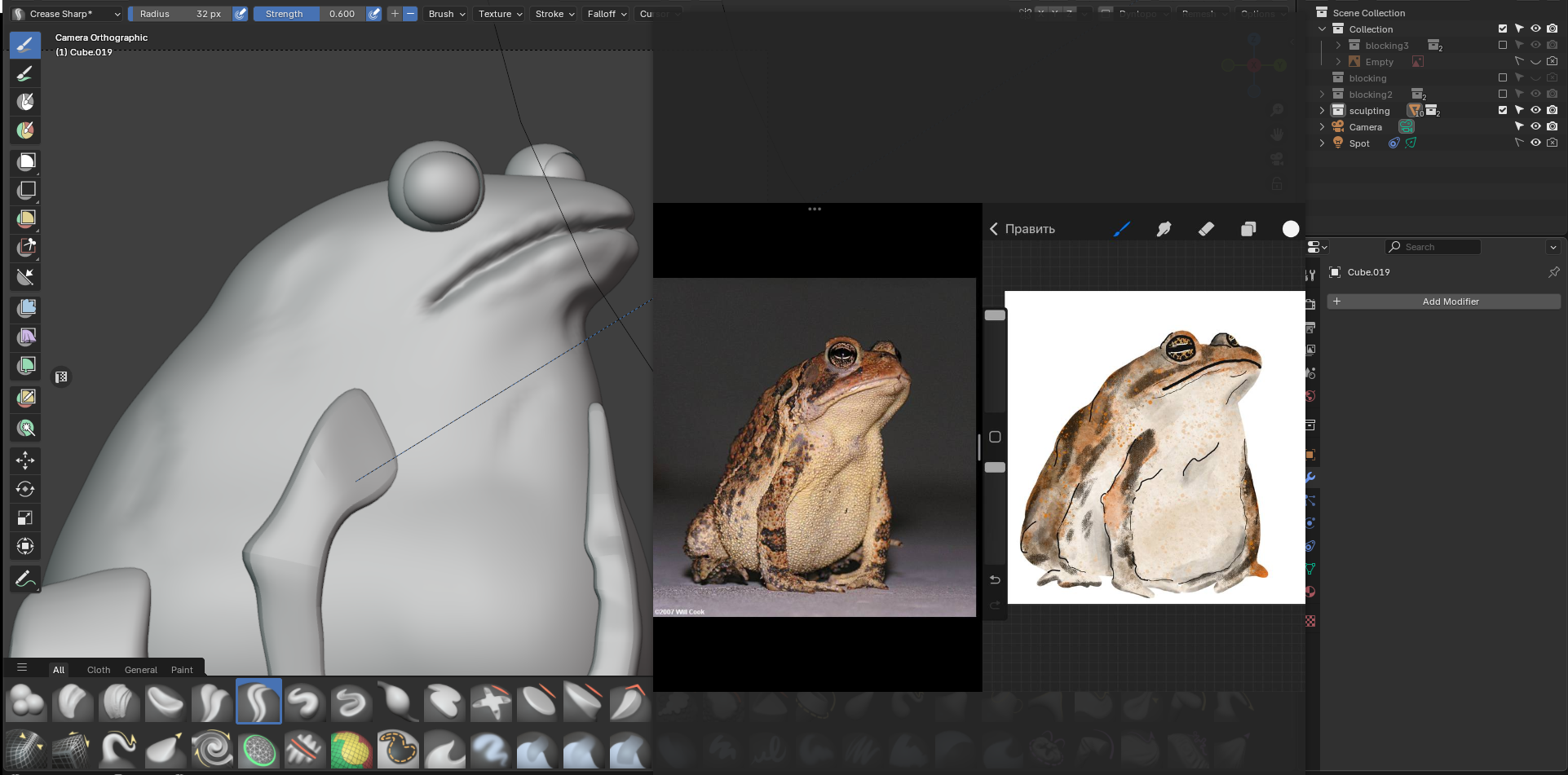Select the twist swirl brush thumbnail

click(x=212, y=748)
